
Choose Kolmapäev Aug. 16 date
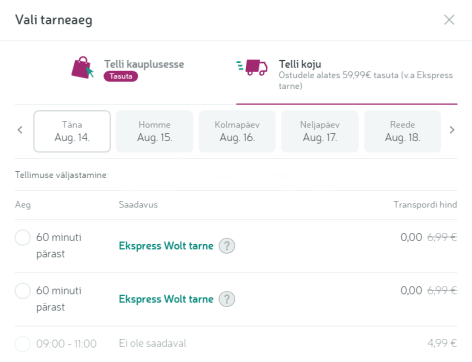[237, 131]
